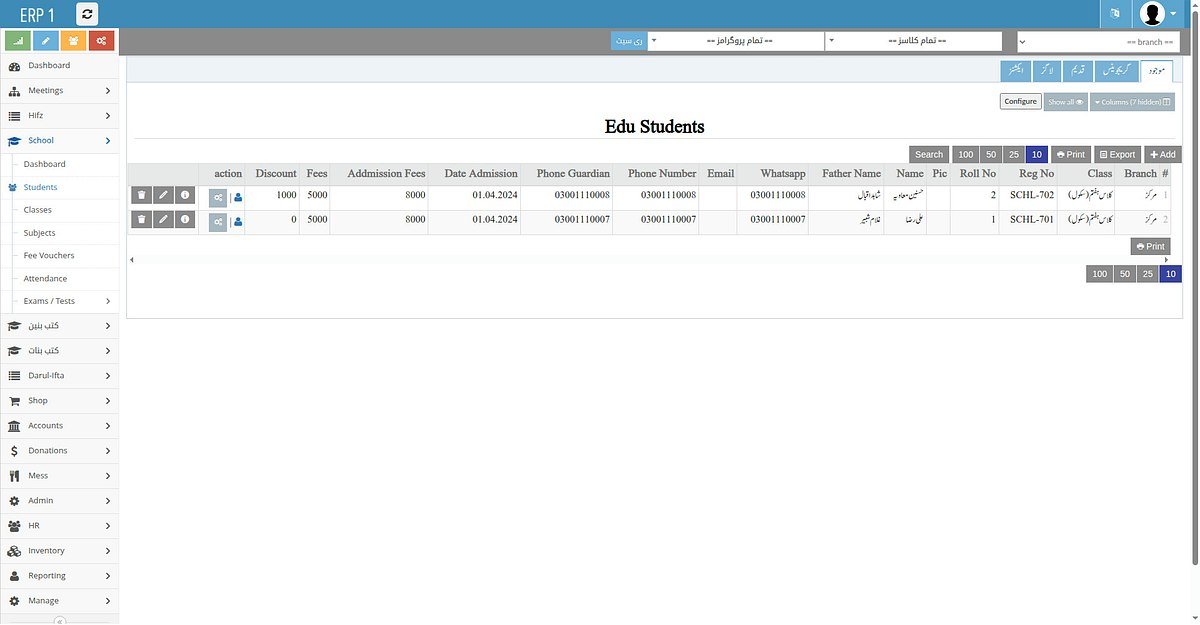Viewport: 1200px width, 625px height.
Task: Click the horizontal scrollbar right arrow under the table
Action: (x=1166, y=260)
